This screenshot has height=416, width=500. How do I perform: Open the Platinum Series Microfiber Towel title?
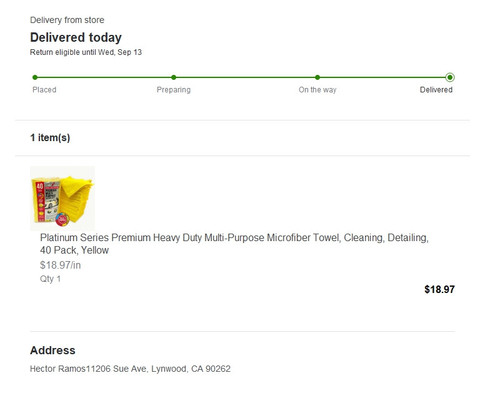234,244
